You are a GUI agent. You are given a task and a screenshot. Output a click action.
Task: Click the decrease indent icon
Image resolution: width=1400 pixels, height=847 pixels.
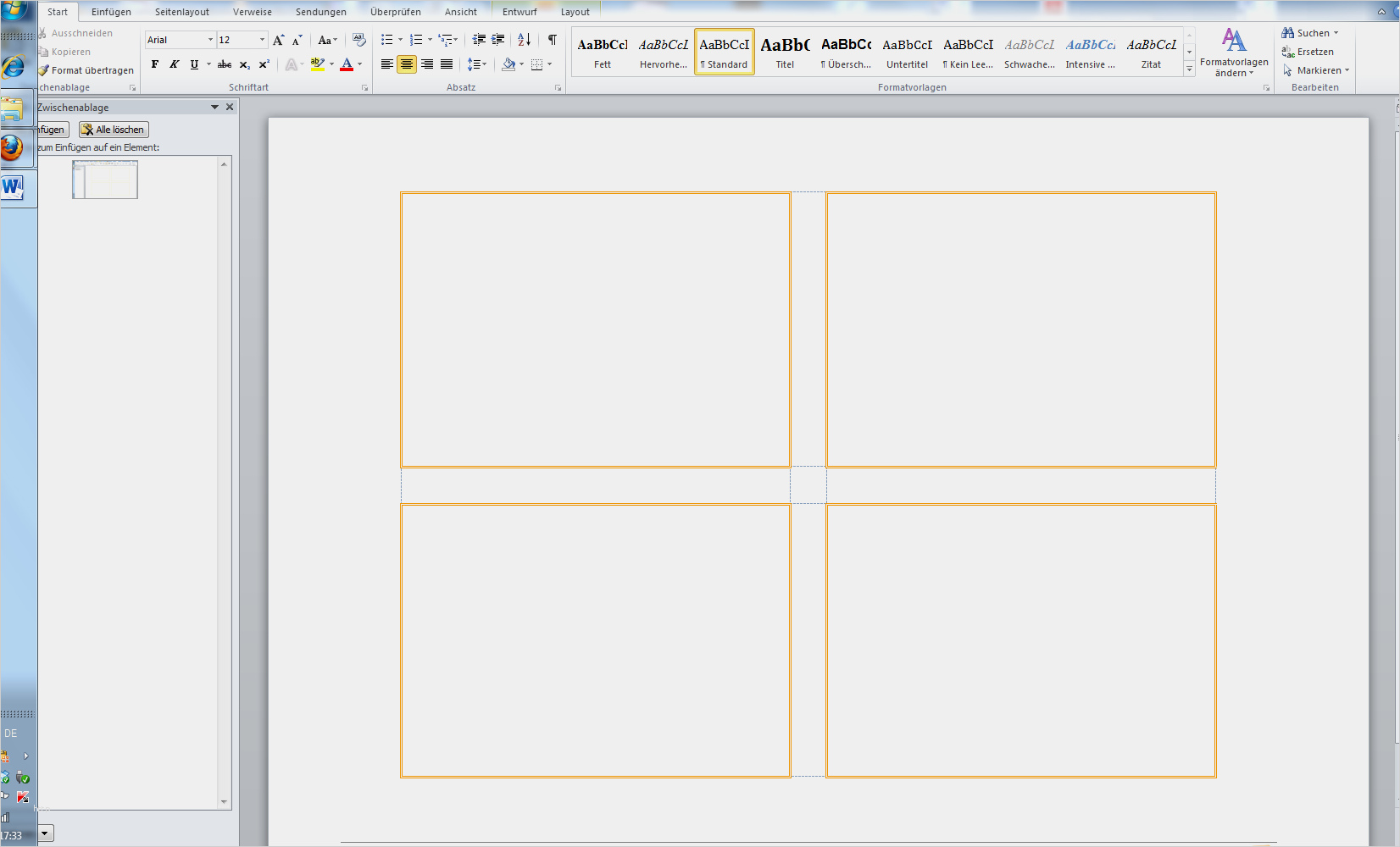tap(479, 40)
